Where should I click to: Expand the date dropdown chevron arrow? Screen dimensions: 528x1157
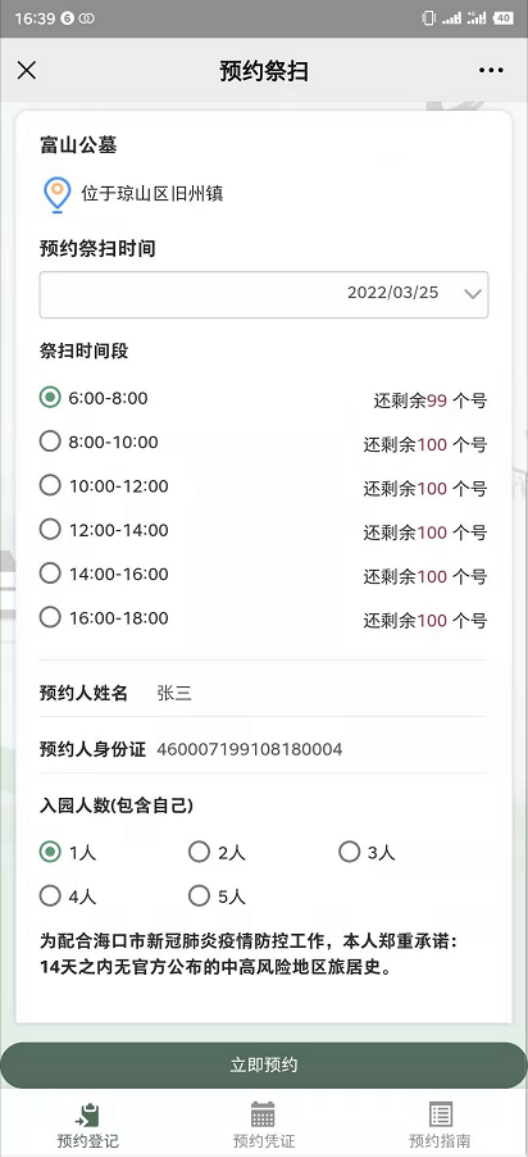coord(473,294)
